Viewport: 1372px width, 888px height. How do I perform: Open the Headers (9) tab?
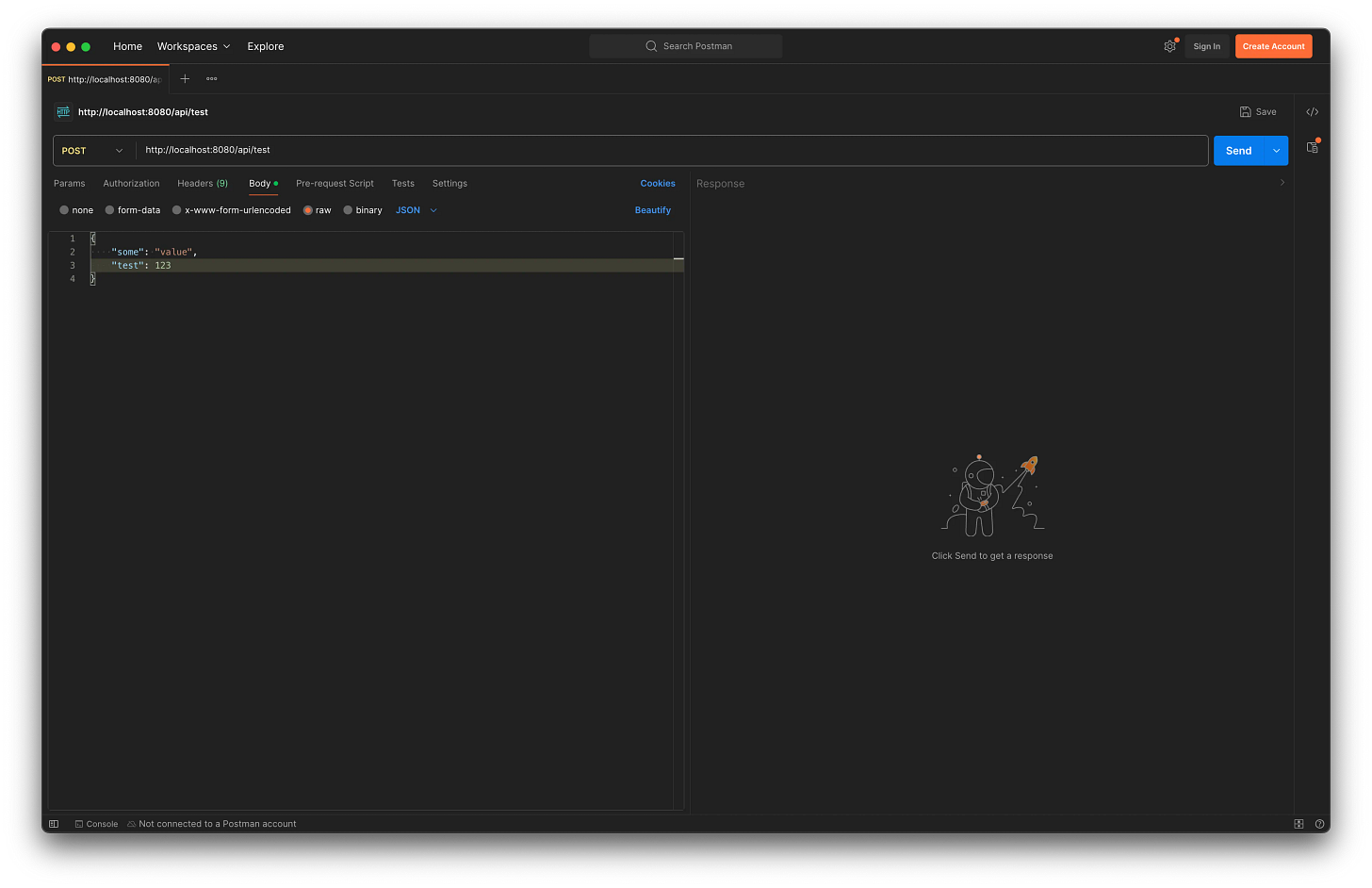click(x=203, y=184)
